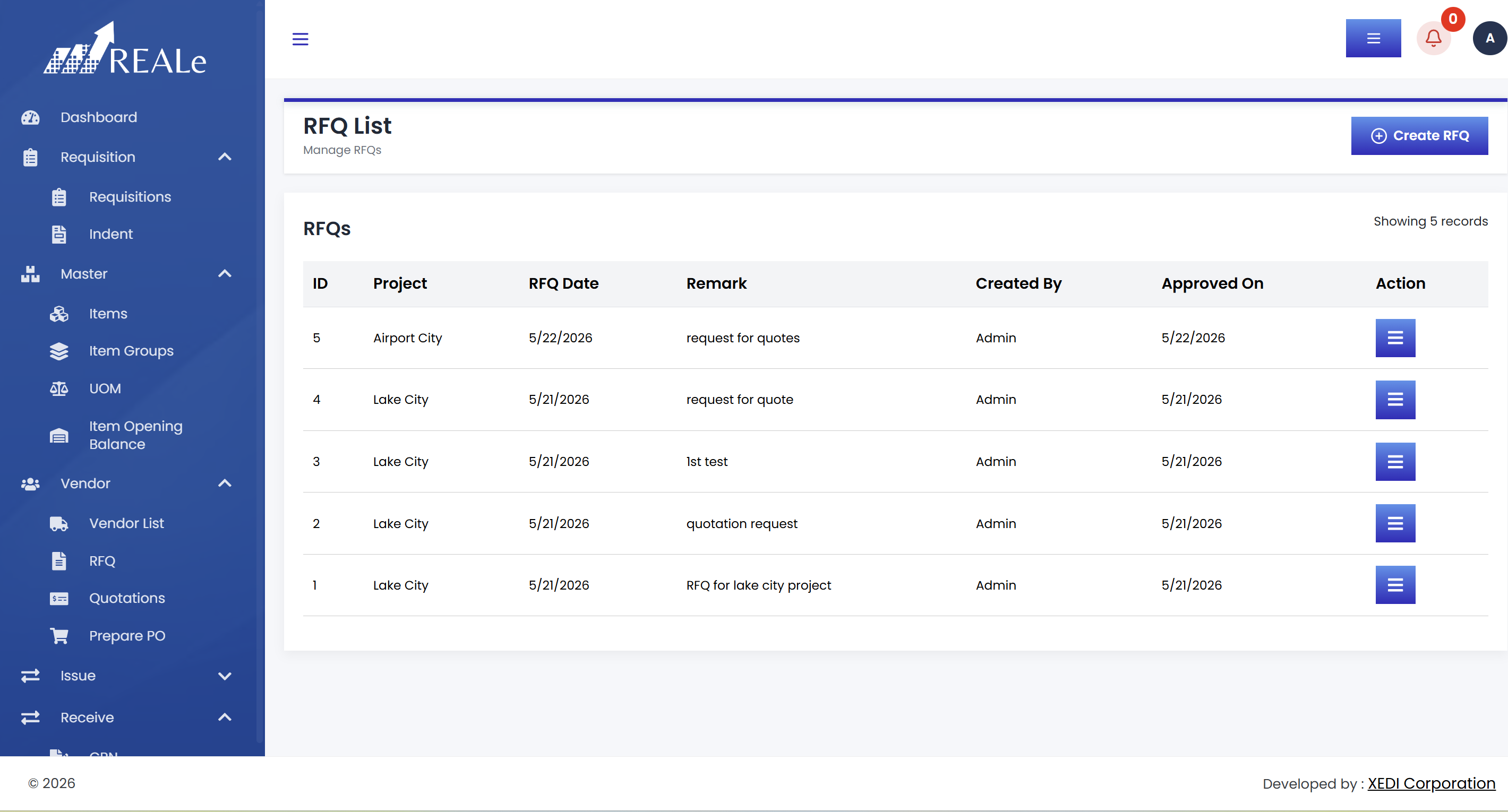Click the Dashboard gauge icon
1508x812 pixels.
[x=30, y=118]
